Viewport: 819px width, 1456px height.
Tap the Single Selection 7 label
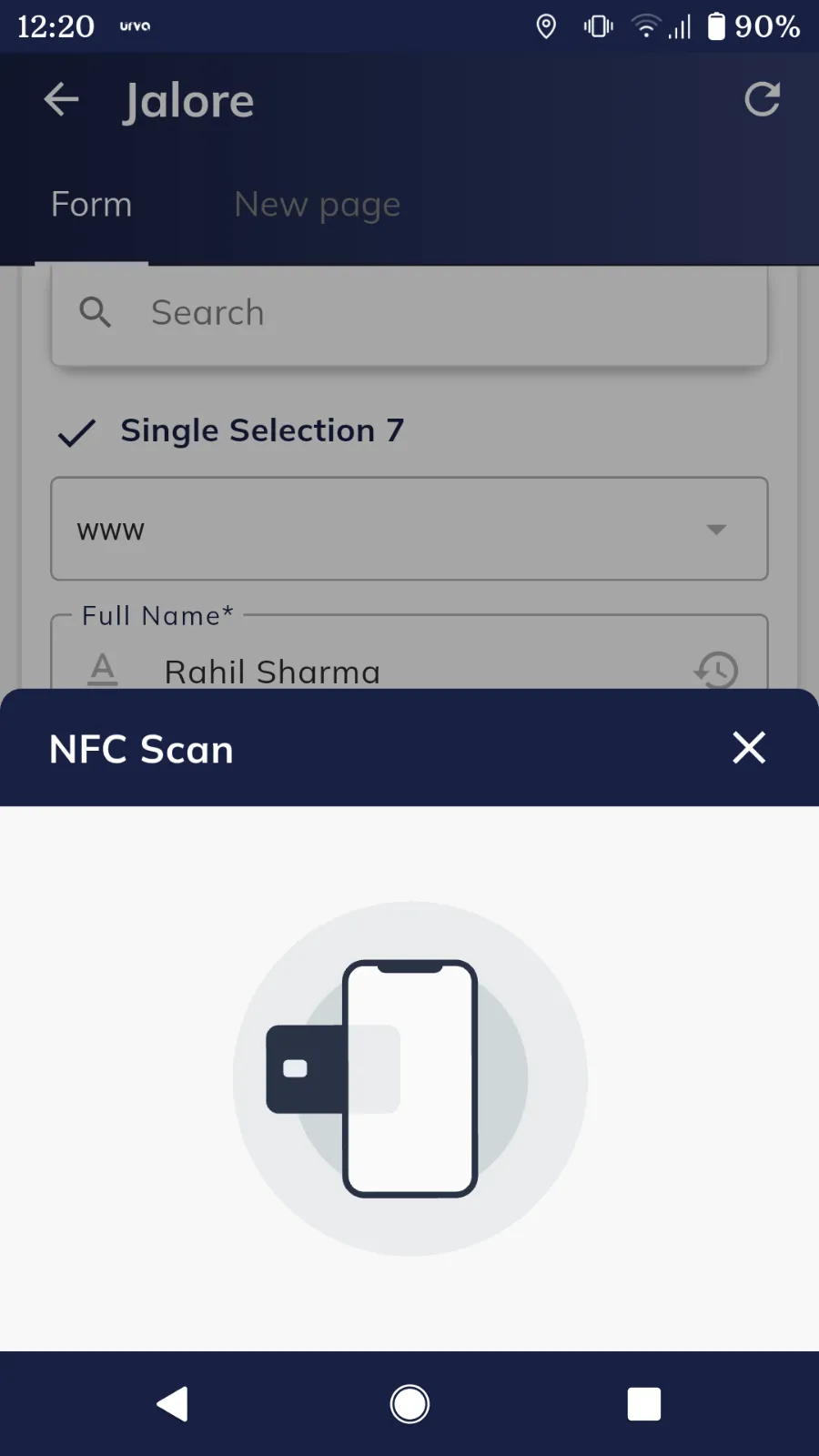point(262,430)
